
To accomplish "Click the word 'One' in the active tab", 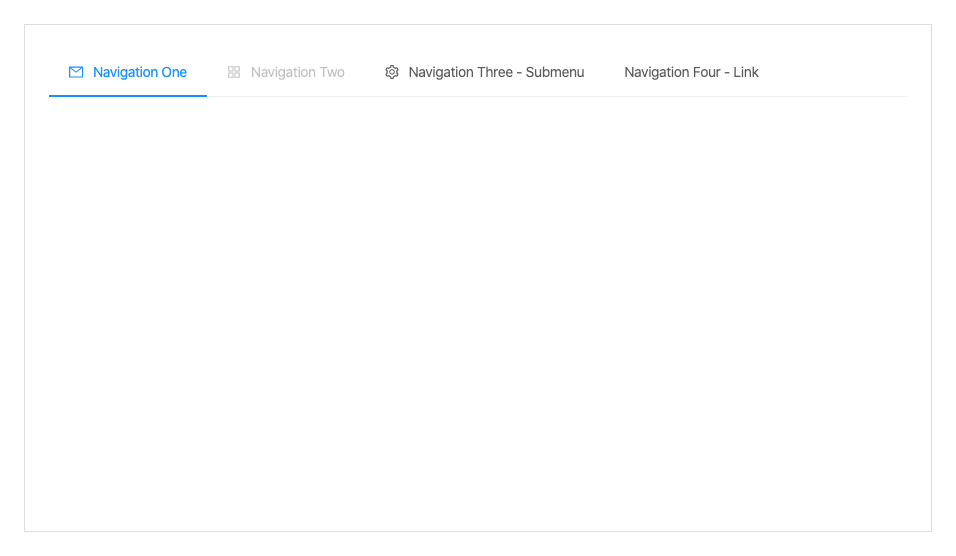I will click(x=174, y=72).
